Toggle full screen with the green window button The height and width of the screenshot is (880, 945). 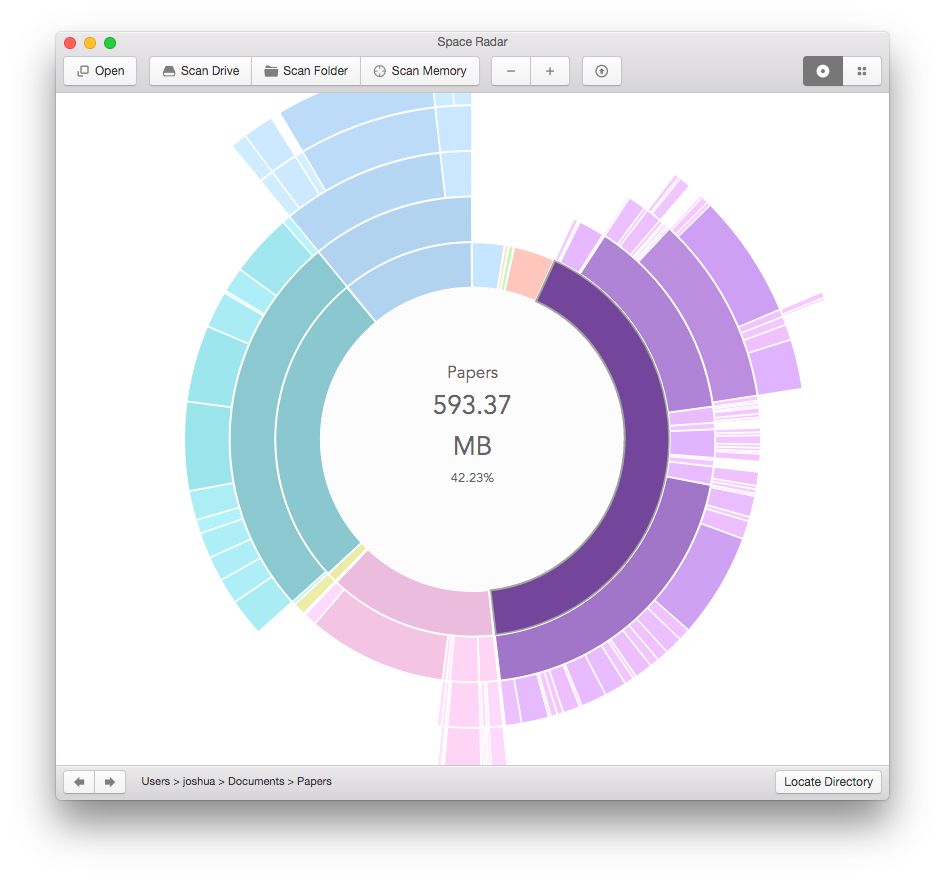point(111,43)
